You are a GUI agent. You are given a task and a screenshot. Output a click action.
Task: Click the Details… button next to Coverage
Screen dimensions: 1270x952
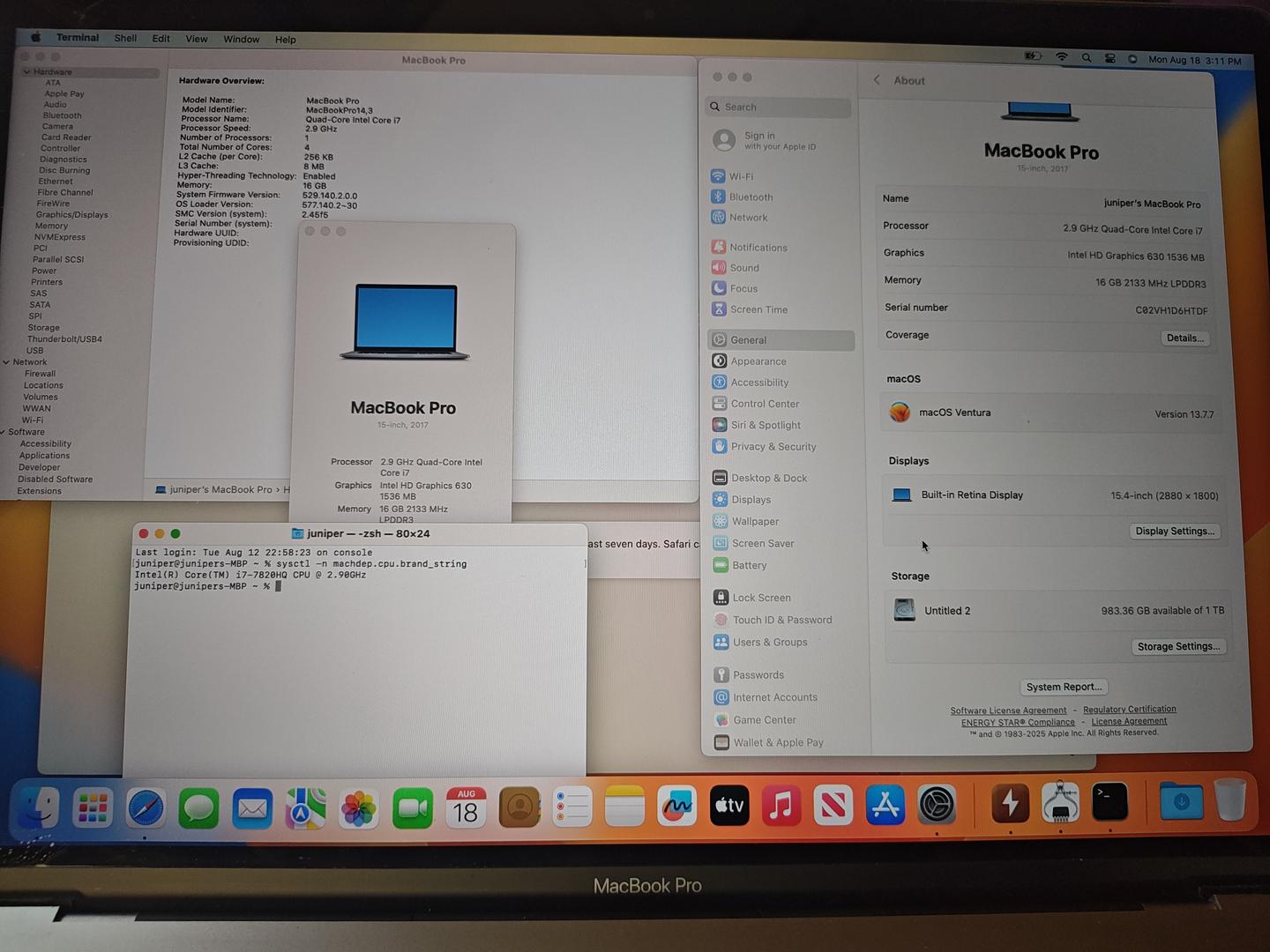click(x=1184, y=338)
